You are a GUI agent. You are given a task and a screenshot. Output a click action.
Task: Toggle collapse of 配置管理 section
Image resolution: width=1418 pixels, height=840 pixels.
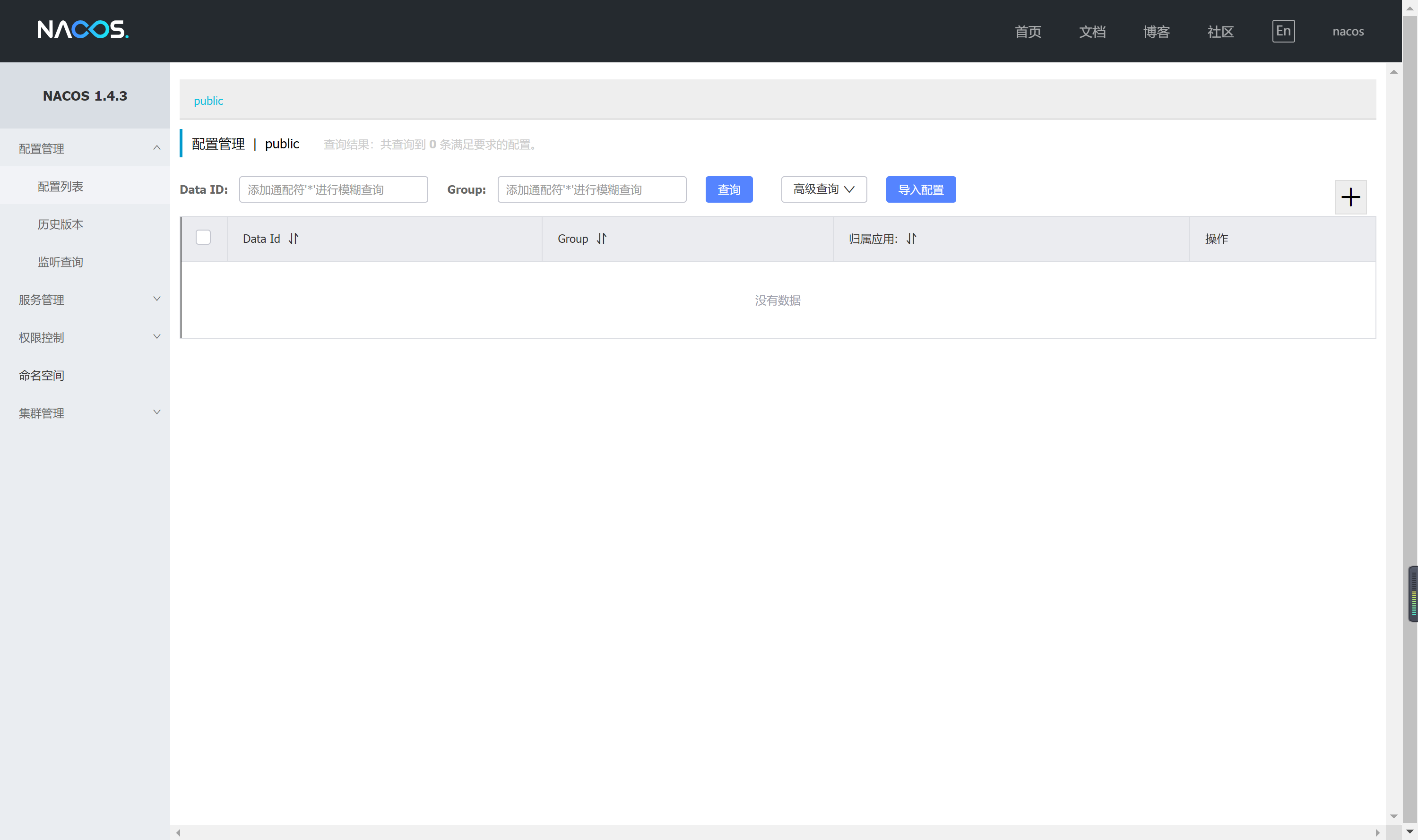click(x=85, y=148)
